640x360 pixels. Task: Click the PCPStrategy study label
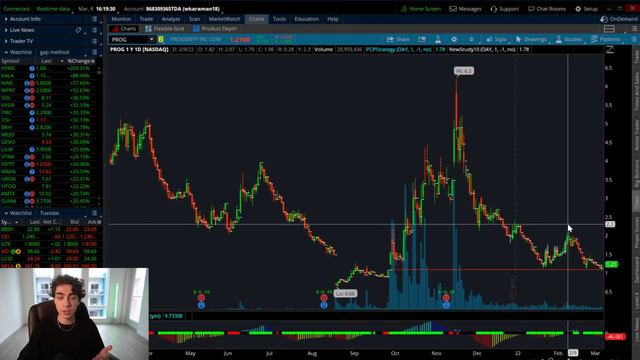pyautogui.click(x=398, y=49)
